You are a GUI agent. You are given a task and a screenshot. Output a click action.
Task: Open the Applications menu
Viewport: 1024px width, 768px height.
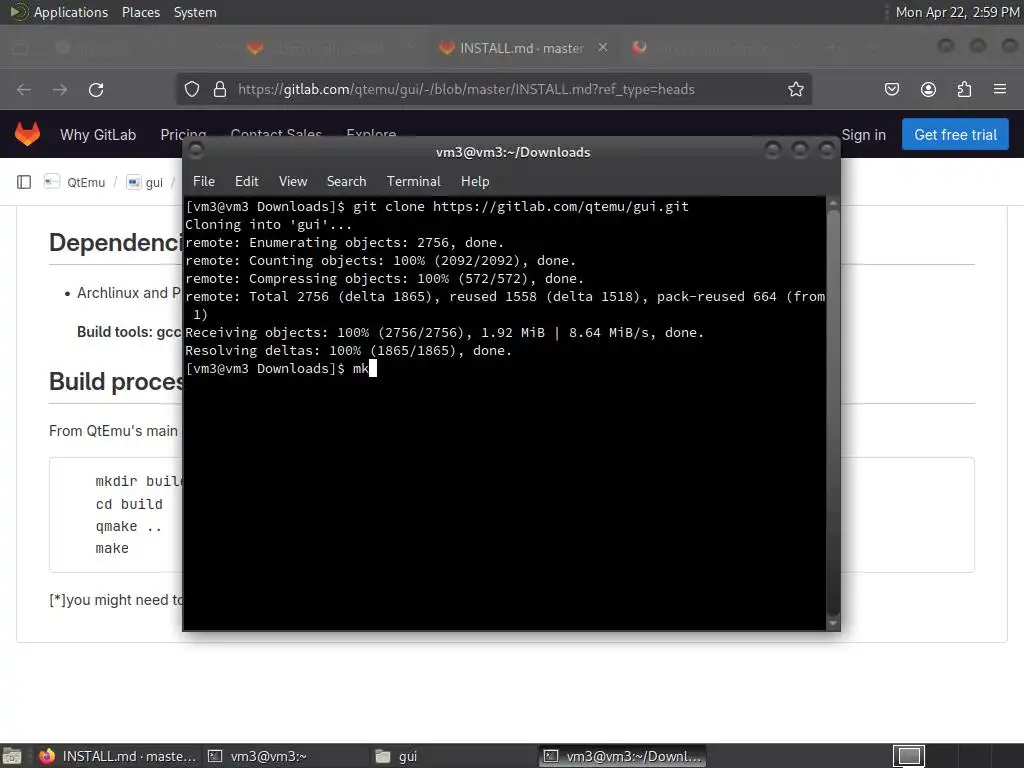[x=71, y=12]
